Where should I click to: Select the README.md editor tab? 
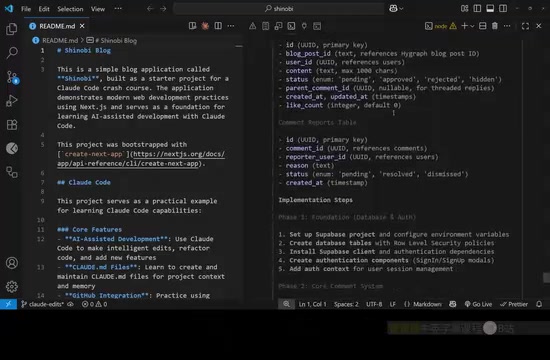coord(57,26)
